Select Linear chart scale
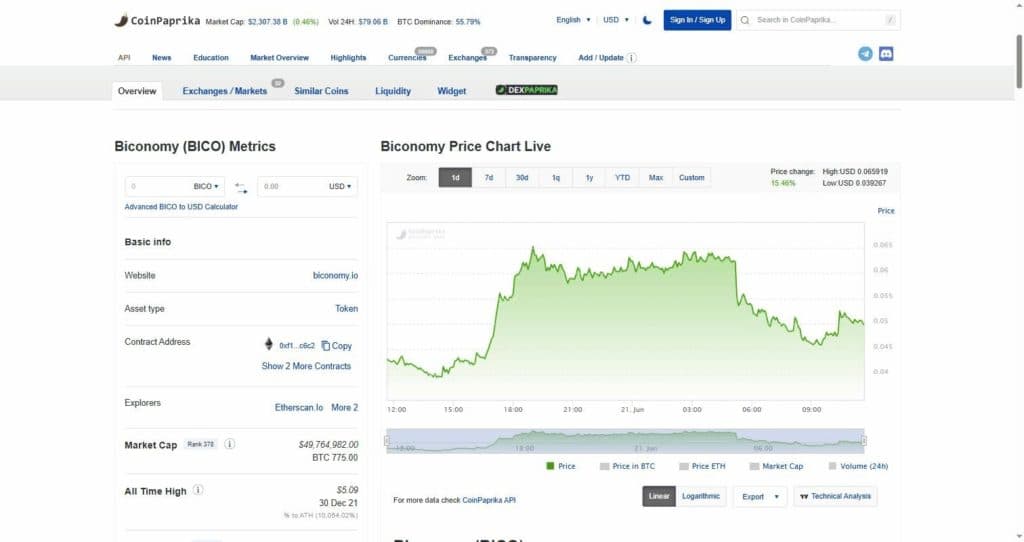The image size is (1024, 542). coord(659,496)
